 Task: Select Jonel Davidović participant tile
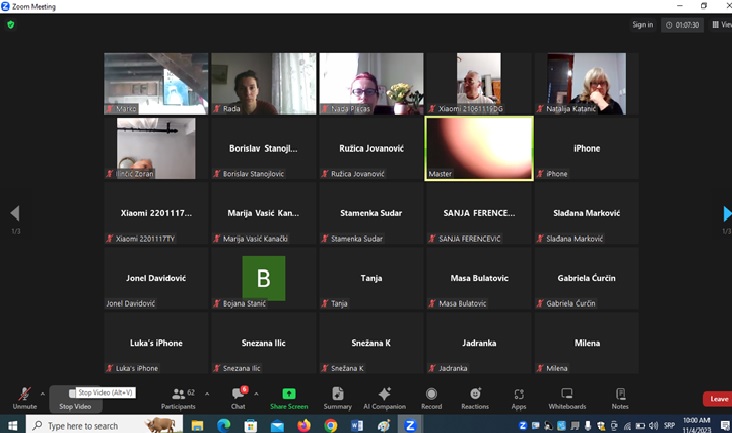pos(156,278)
